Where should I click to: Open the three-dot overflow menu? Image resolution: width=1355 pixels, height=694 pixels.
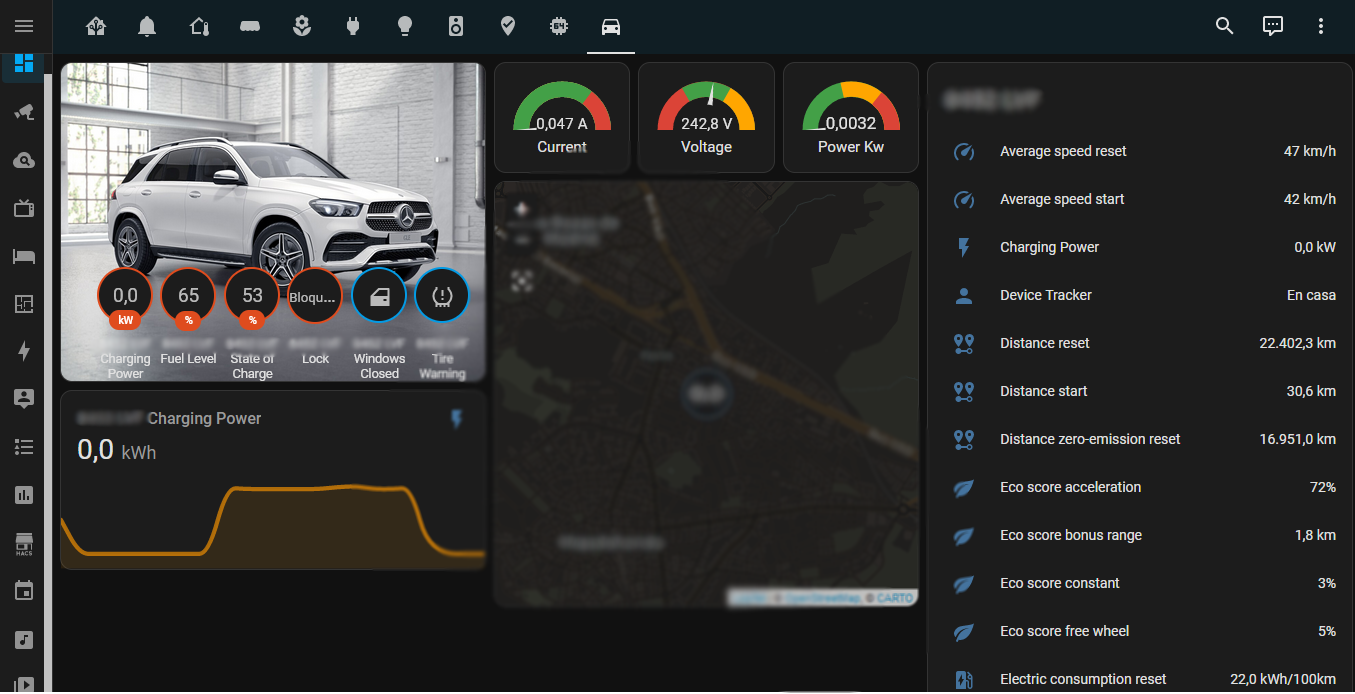pos(1320,26)
